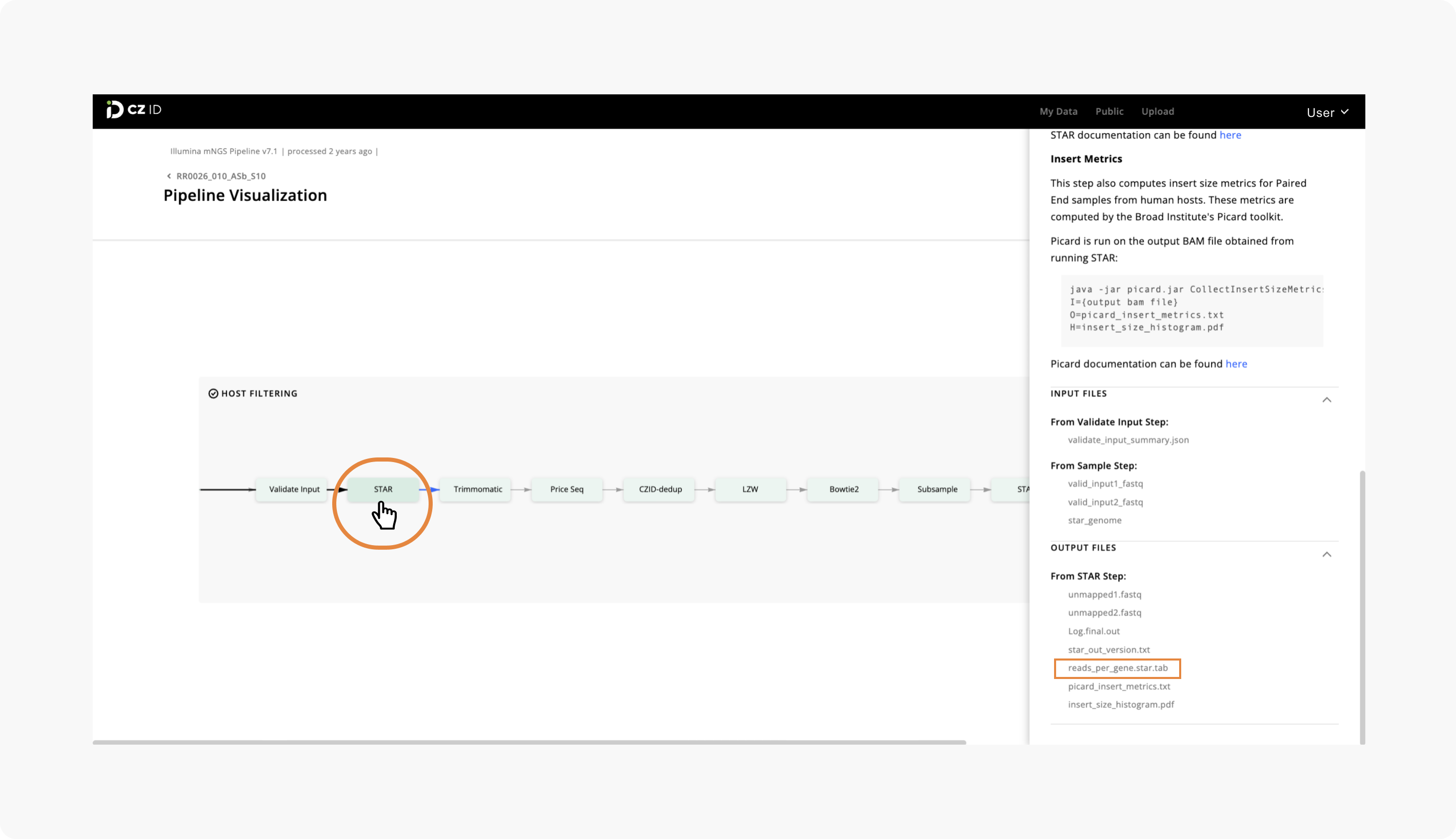This screenshot has width=1456, height=839.
Task: Download the insert_size_histogram.pdf output file
Action: 1121,704
